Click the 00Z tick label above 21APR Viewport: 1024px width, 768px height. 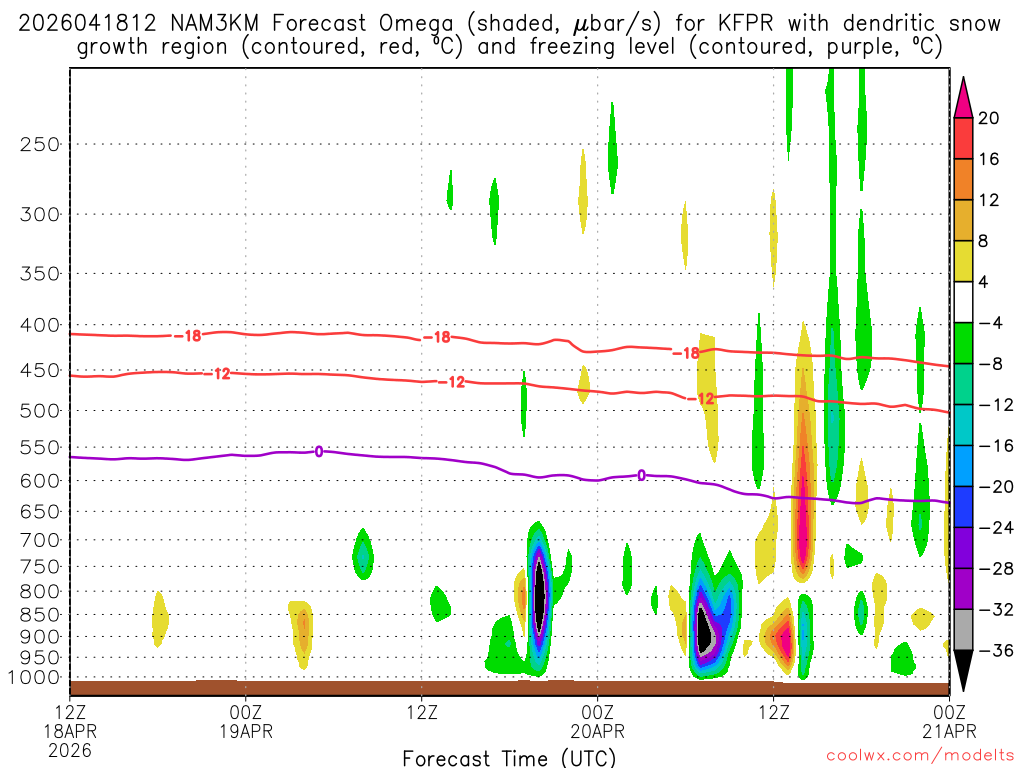(x=950, y=712)
